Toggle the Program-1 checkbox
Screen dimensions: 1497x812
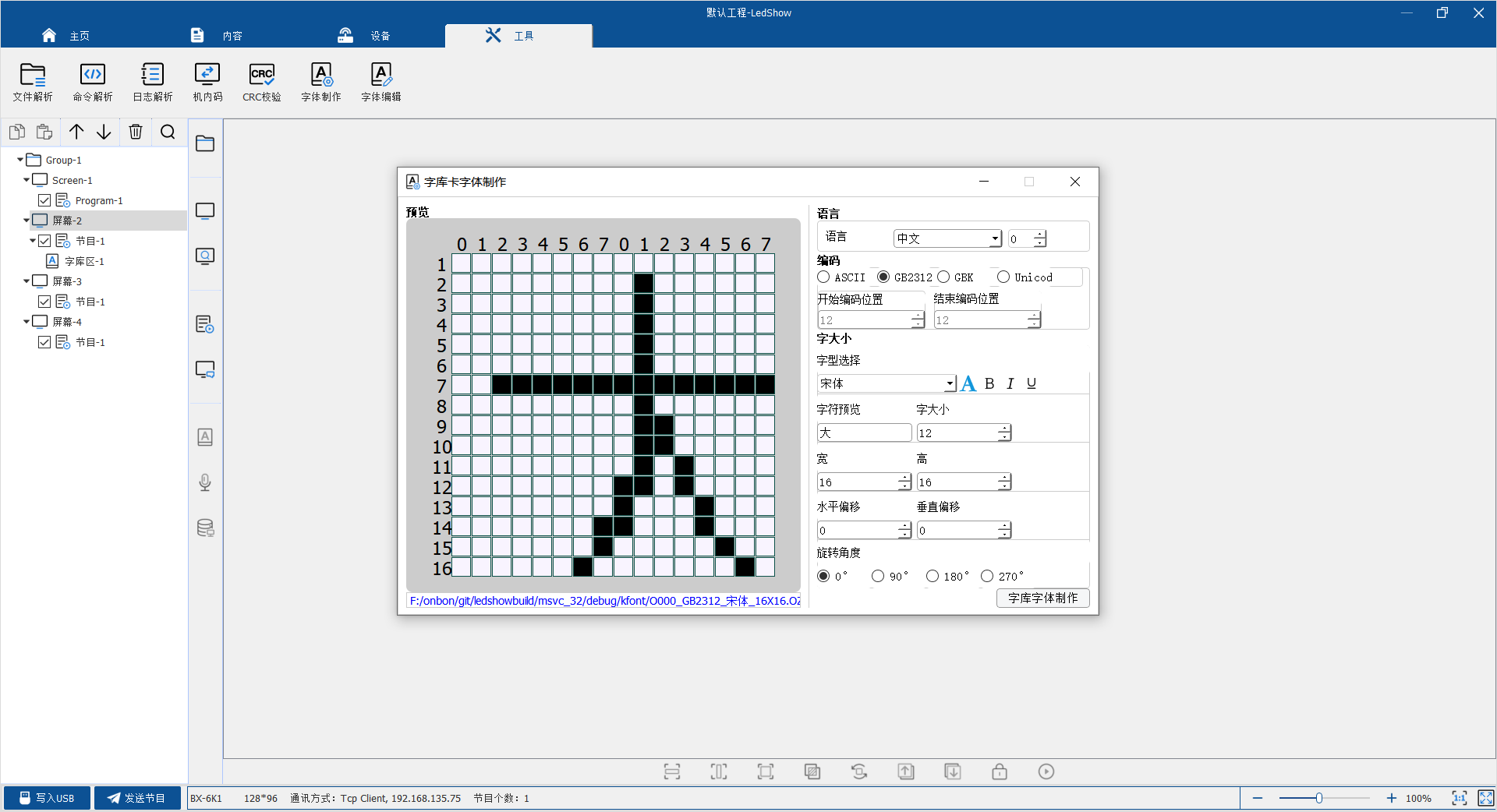tap(44, 200)
